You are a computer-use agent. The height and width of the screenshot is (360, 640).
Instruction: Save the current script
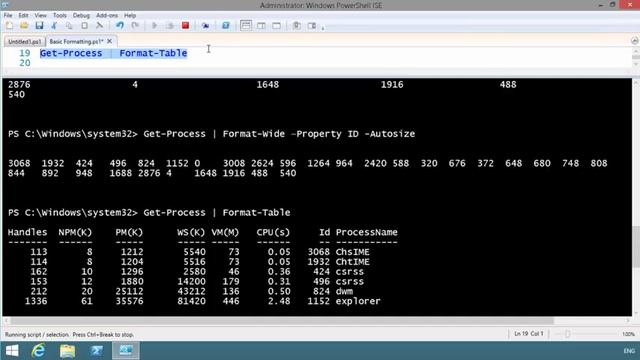coord(39,26)
